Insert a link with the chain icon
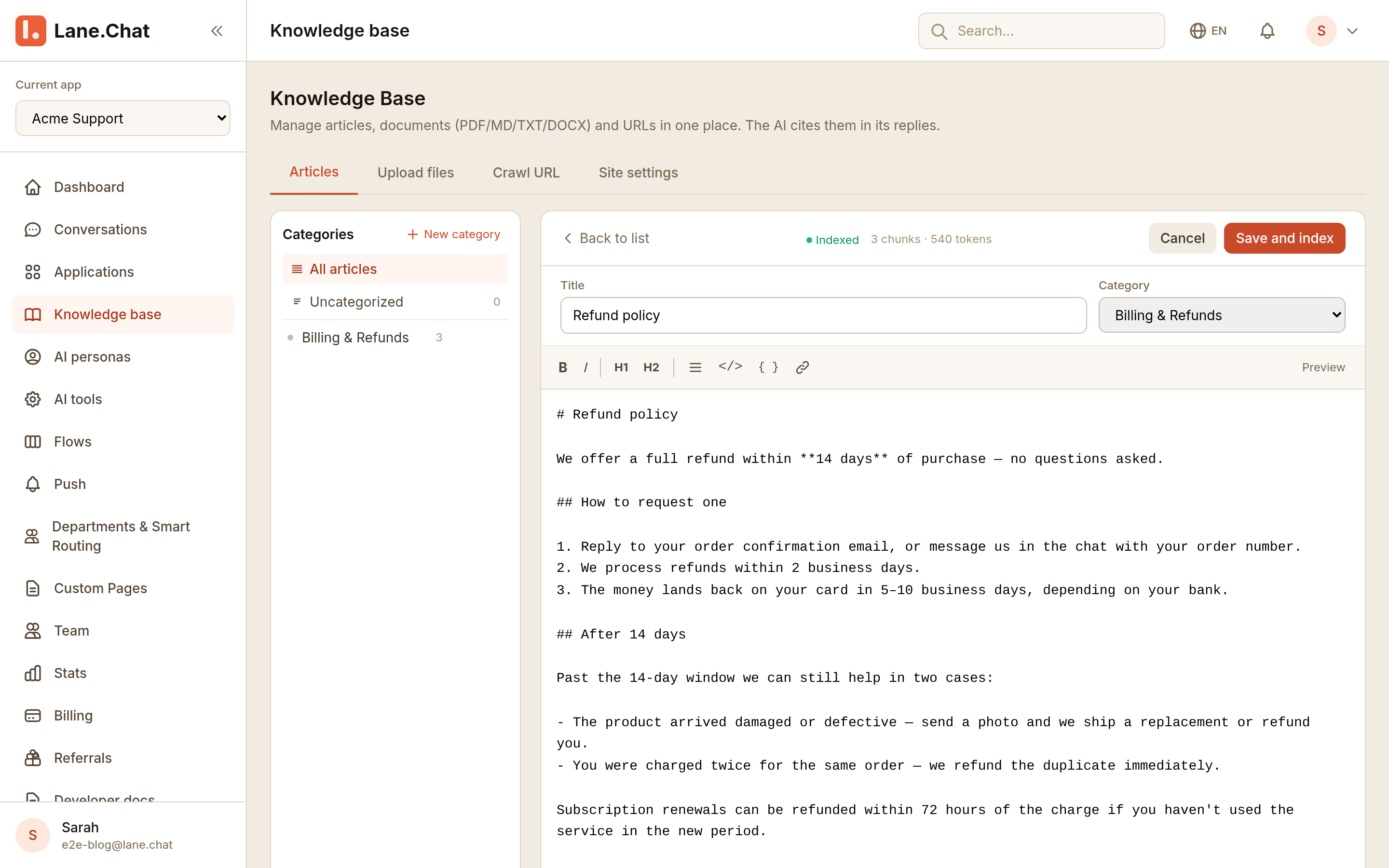 [803, 367]
